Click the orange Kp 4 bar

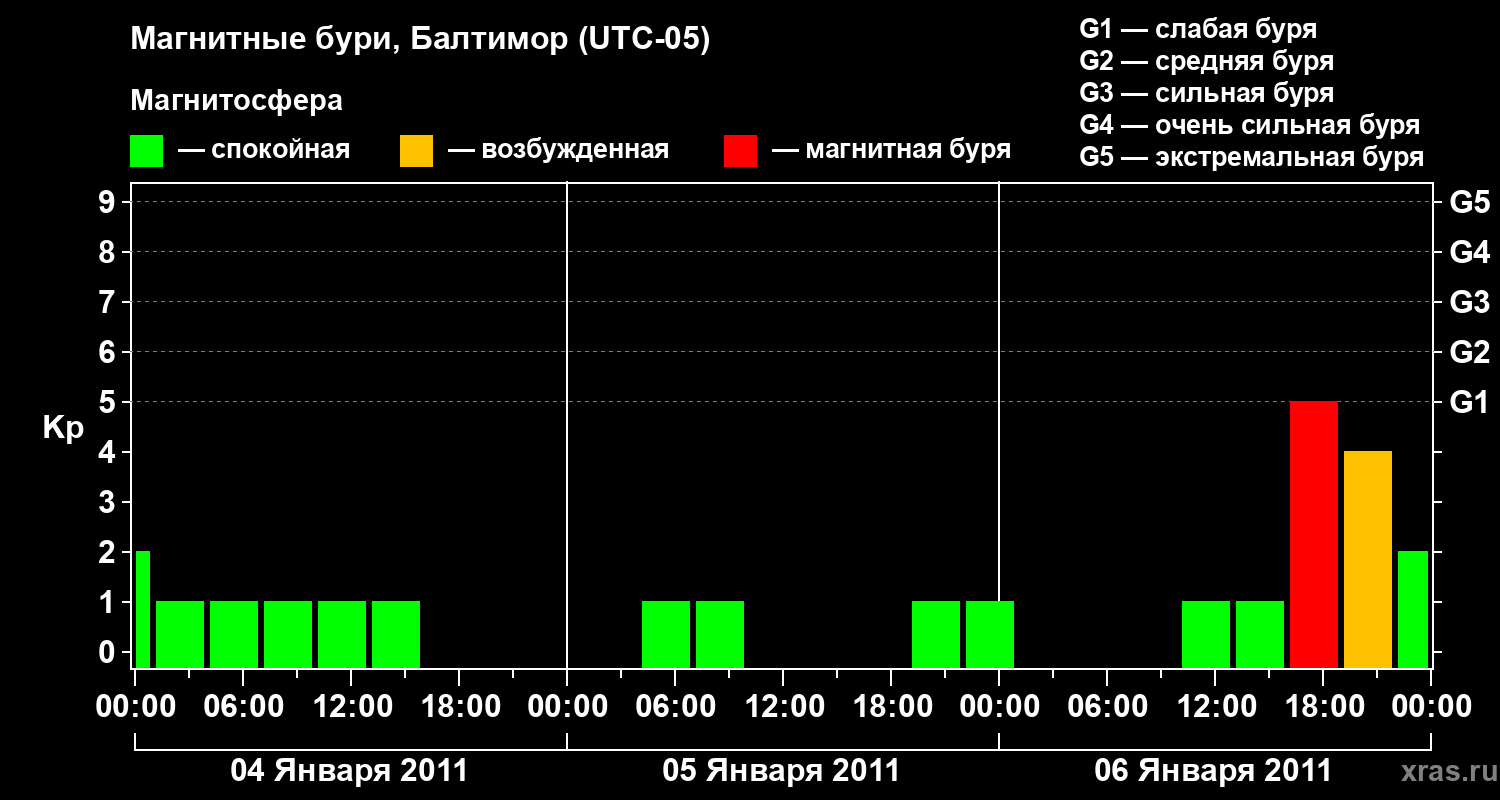(x=1368, y=559)
